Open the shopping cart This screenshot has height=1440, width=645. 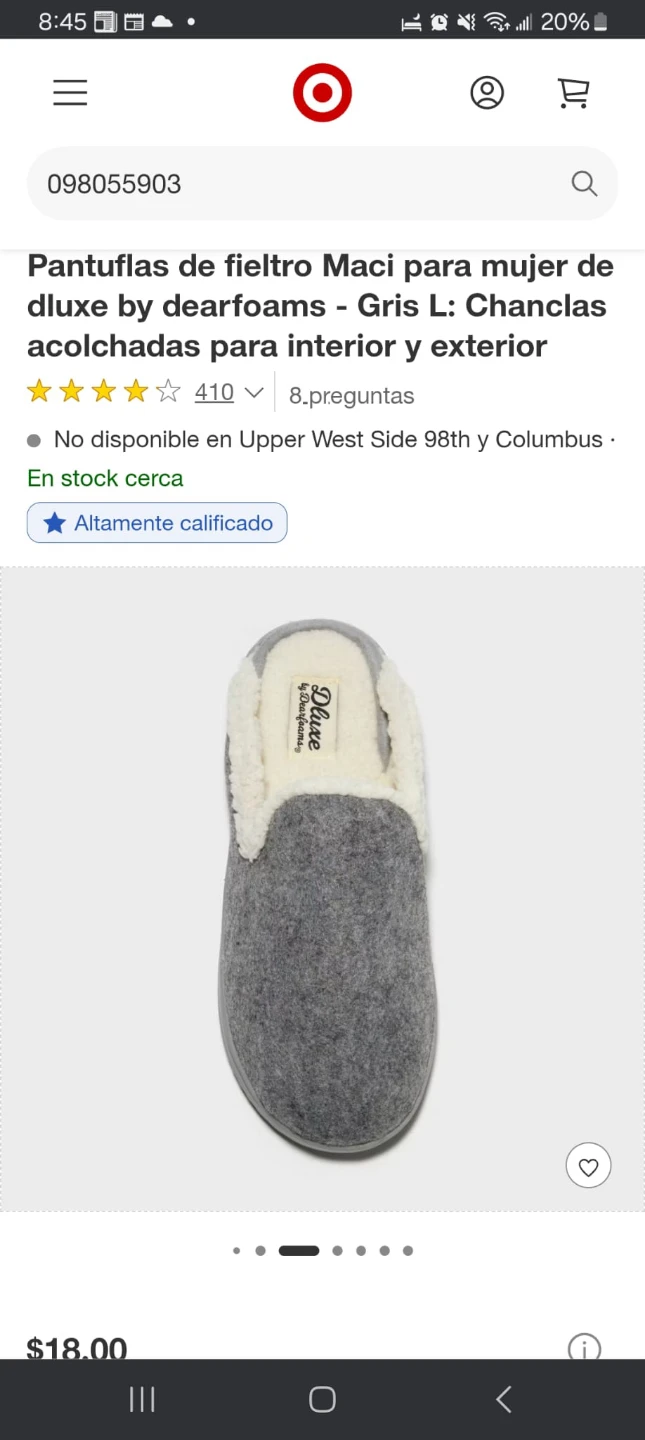573,93
